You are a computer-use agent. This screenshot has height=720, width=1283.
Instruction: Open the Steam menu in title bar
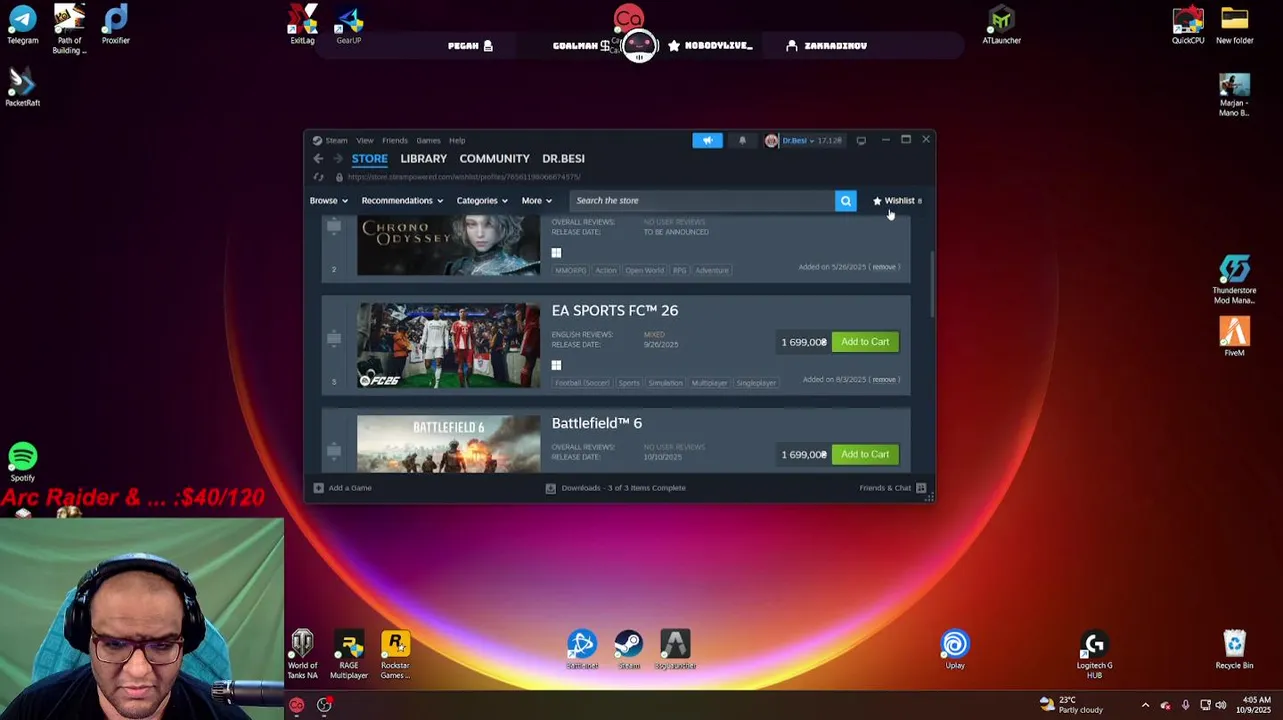tap(336, 140)
